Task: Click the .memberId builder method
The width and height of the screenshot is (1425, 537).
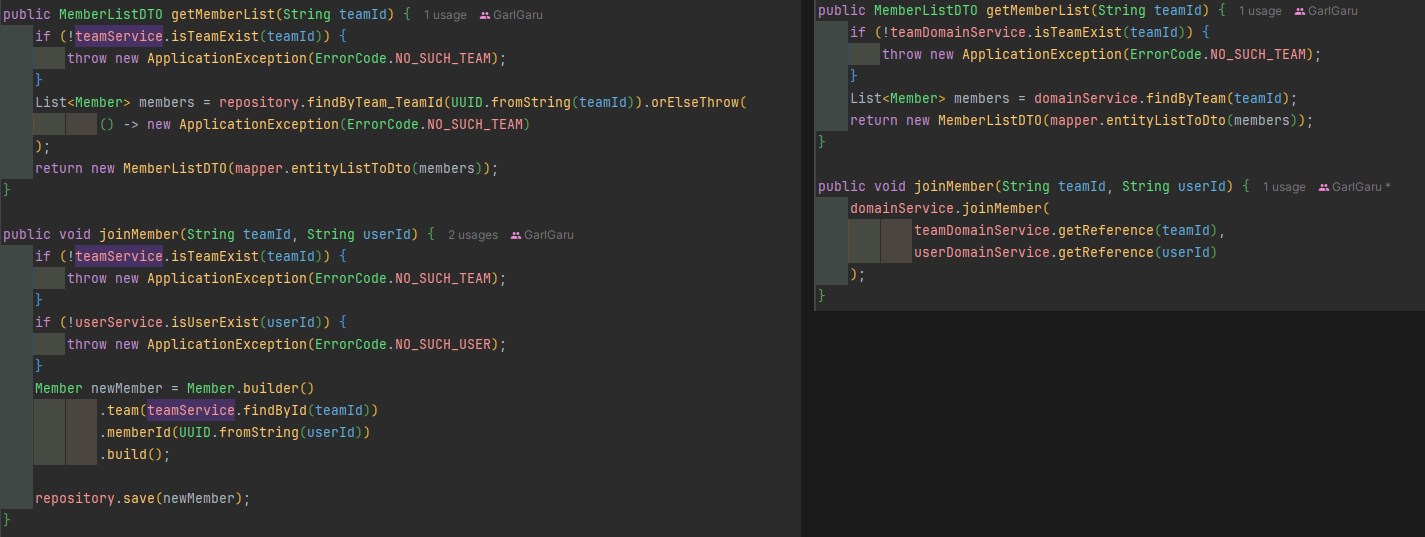Action: (x=134, y=432)
